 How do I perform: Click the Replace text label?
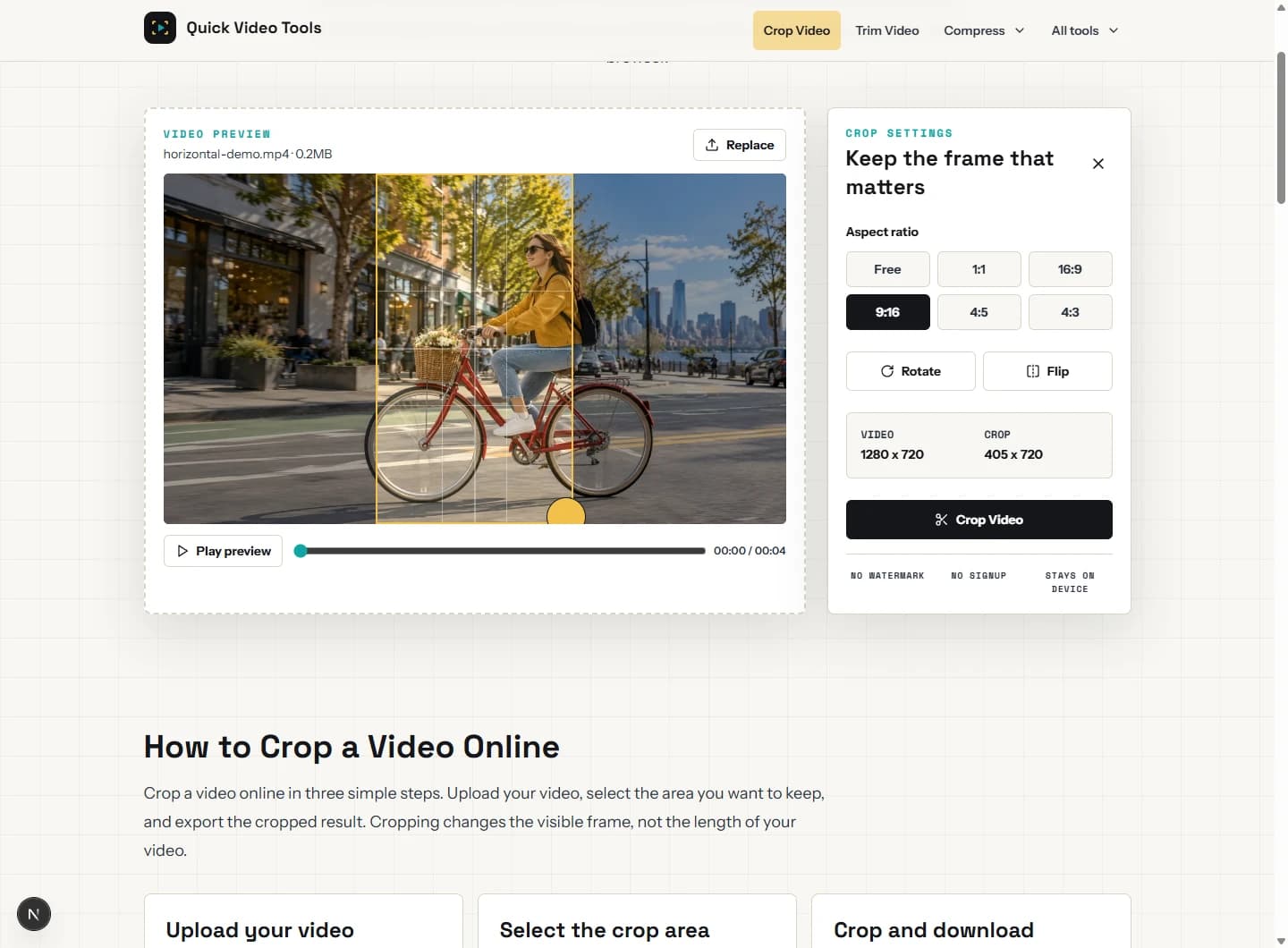click(x=750, y=145)
